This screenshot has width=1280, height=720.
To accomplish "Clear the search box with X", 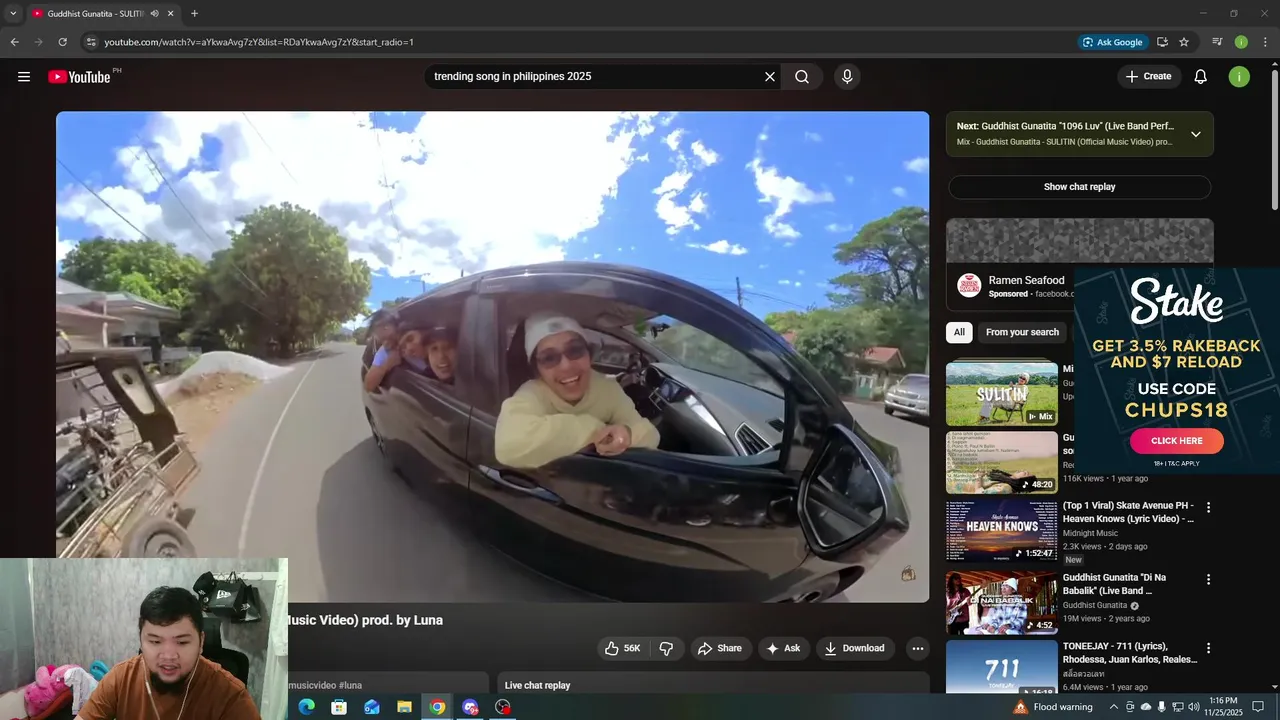I will (x=770, y=77).
